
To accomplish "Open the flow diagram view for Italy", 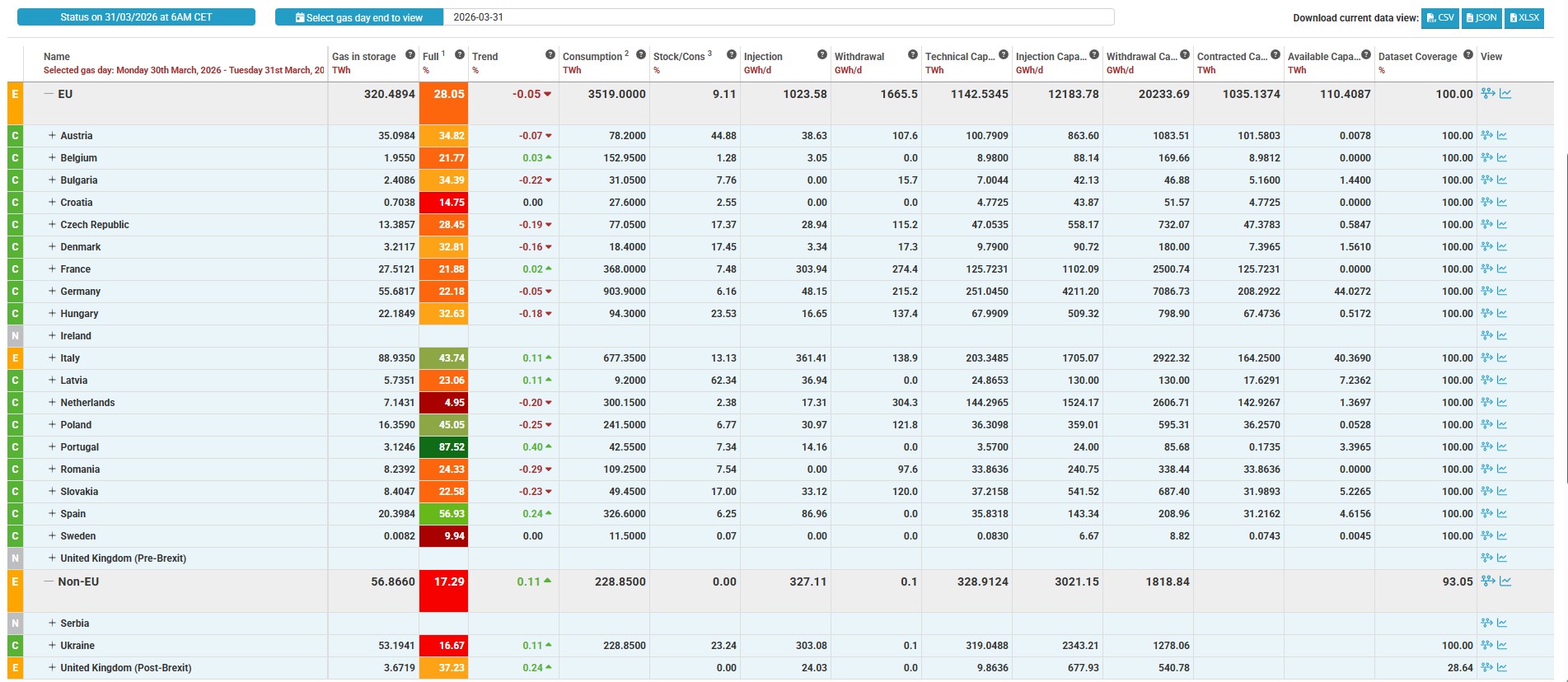I will tap(1486, 358).
